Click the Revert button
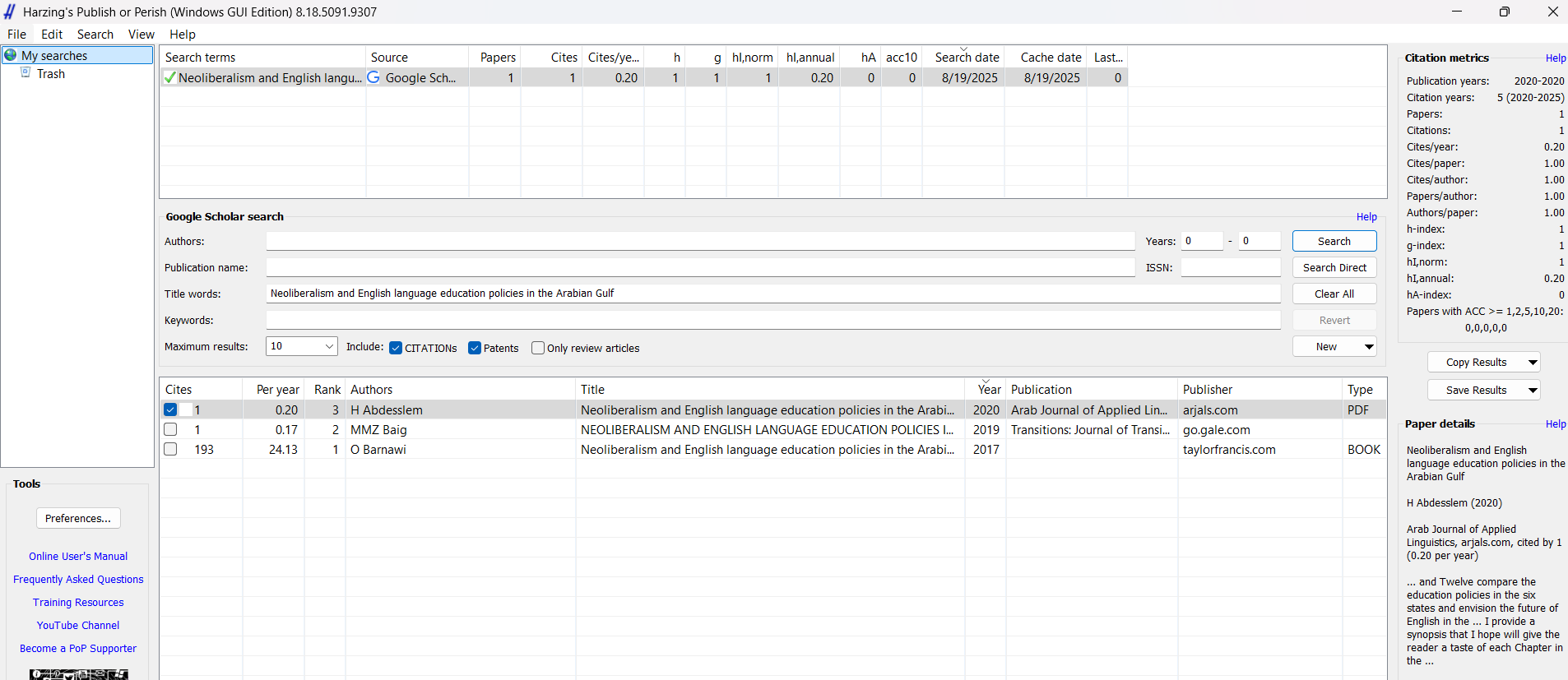 click(x=1334, y=320)
